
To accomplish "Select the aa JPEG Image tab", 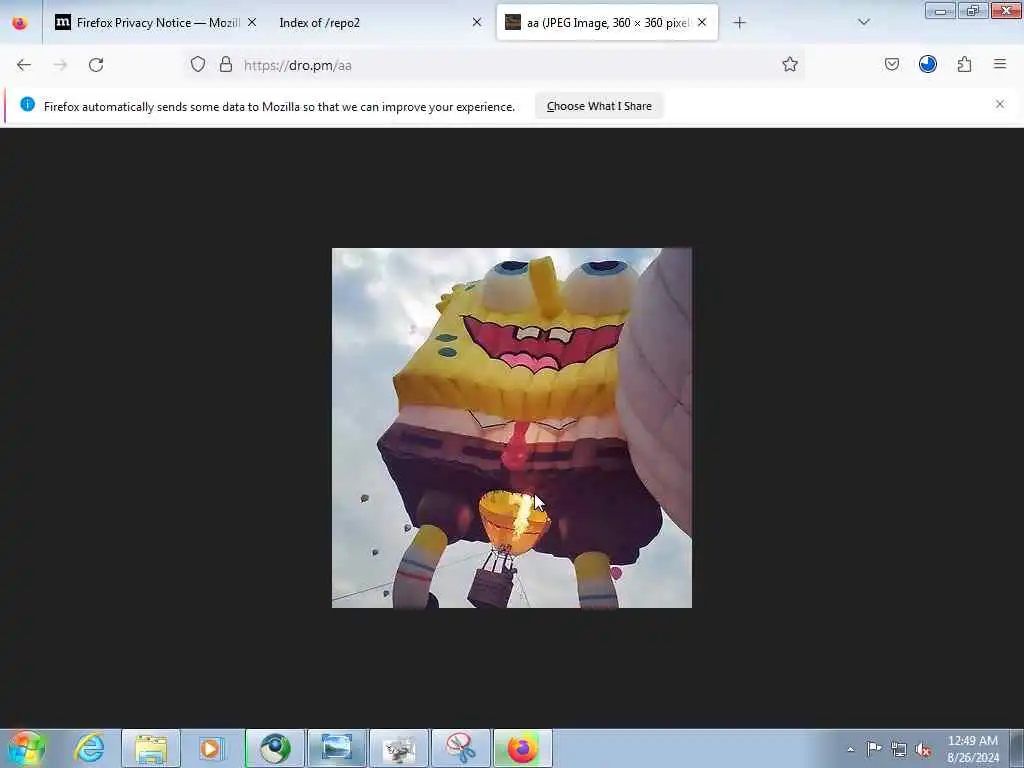I will [607, 23].
